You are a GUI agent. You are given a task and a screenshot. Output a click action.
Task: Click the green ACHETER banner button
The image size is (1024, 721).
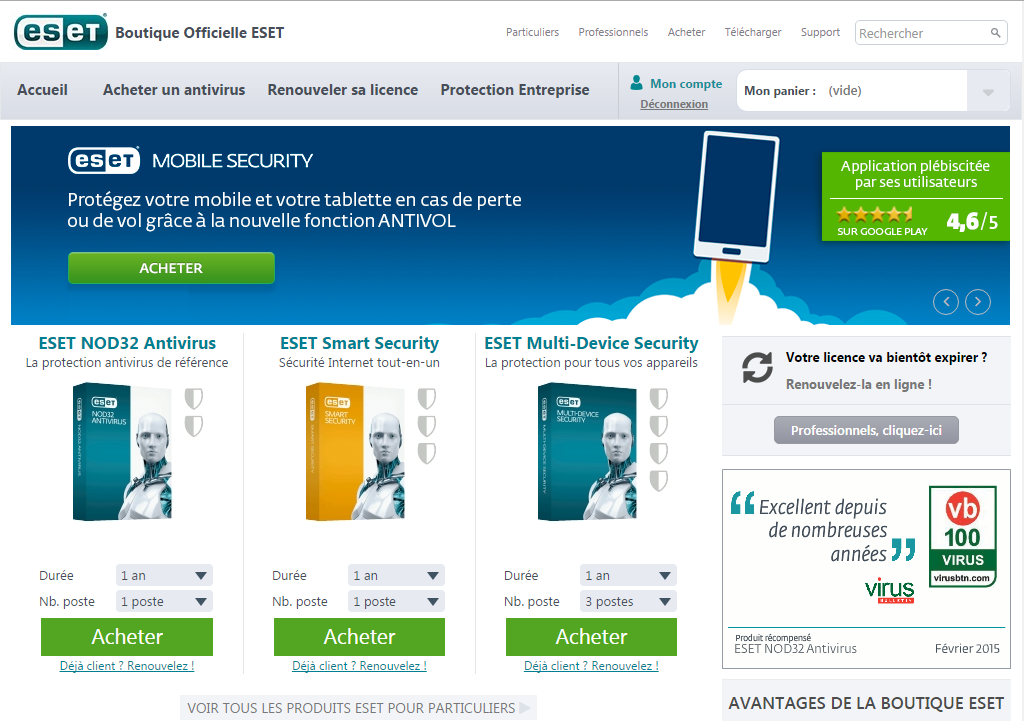click(x=171, y=268)
